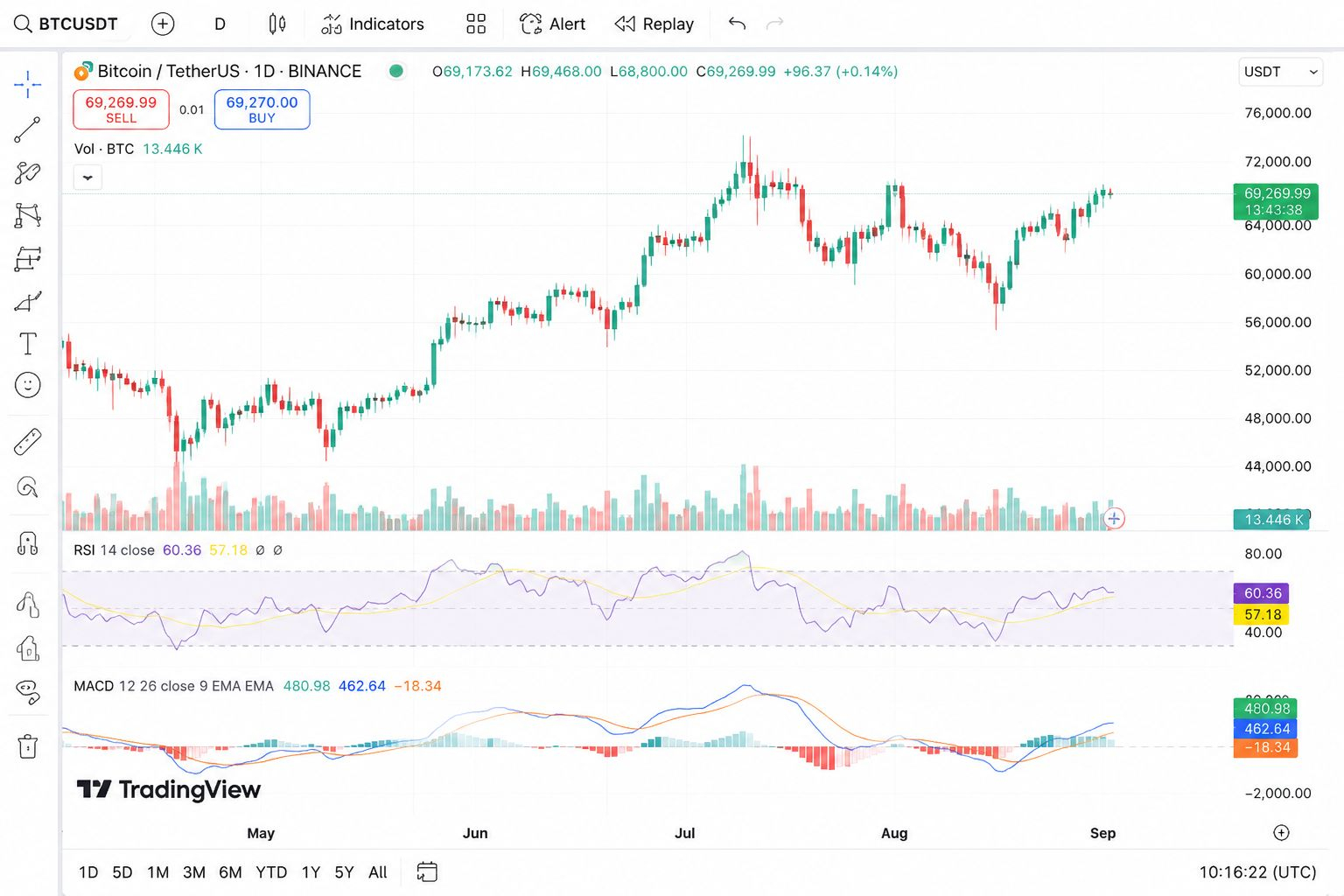Select the crosshair cursor tool
The width and height of the screenshot is (1344, 896).
(x=28, y=85)
